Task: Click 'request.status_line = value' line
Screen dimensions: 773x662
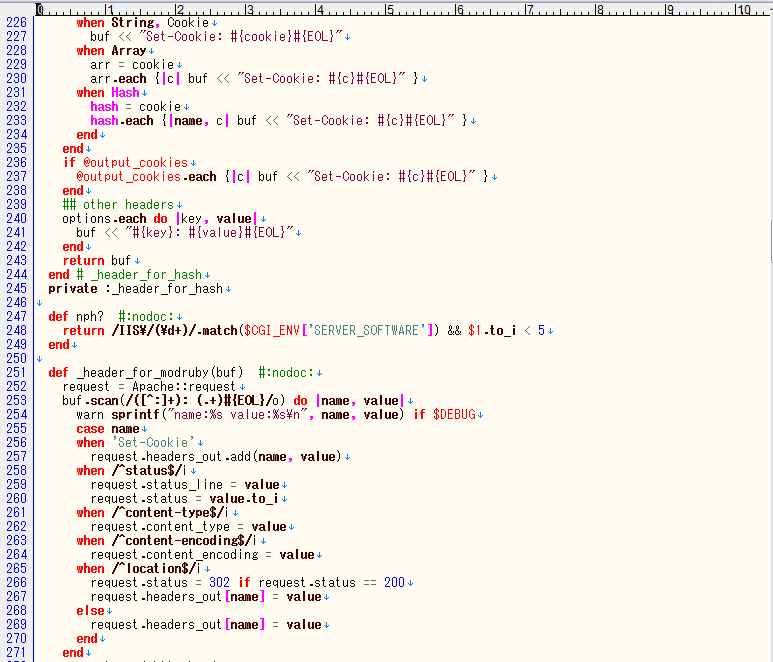Action: [185, 485]
